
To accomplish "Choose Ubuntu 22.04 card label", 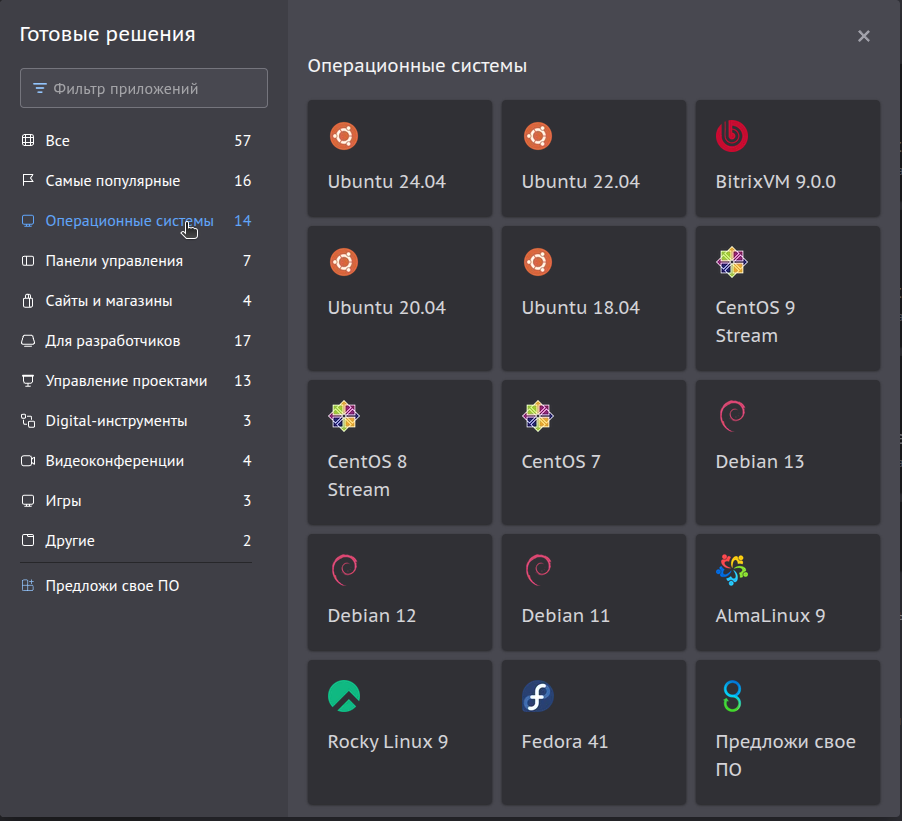I will point(580,182).
